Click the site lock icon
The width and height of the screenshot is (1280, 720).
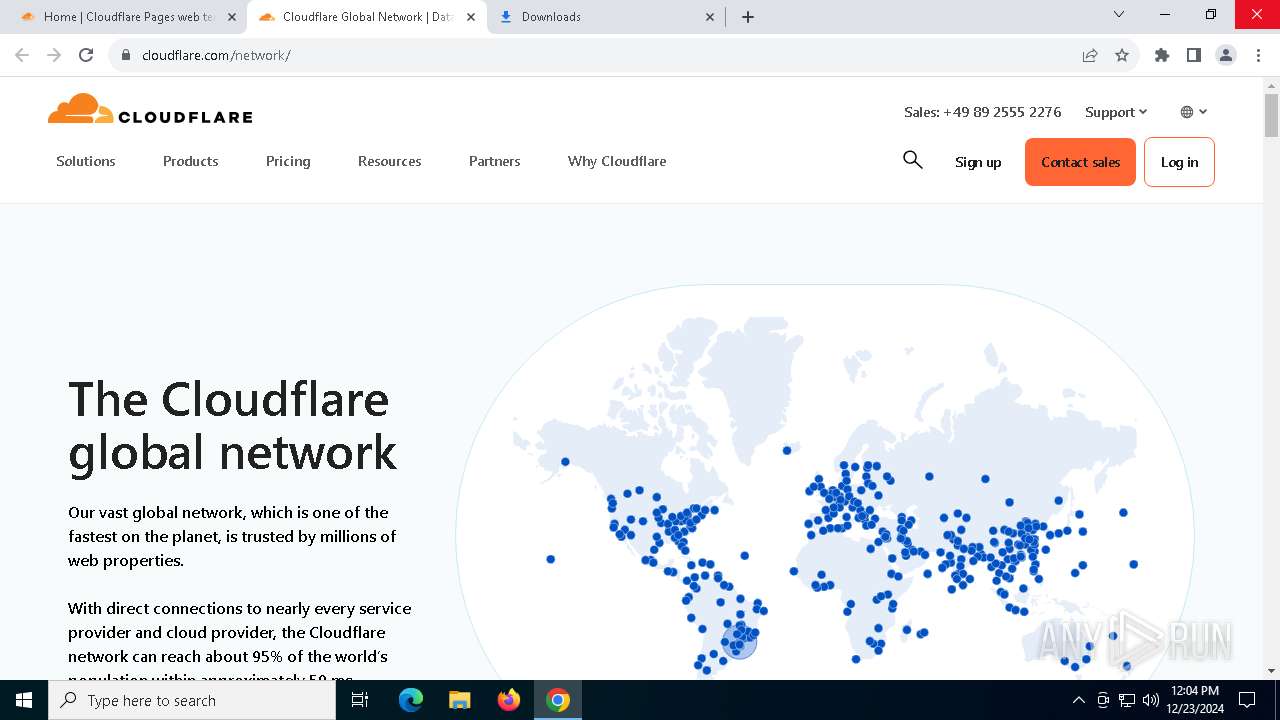click(125, 55)
